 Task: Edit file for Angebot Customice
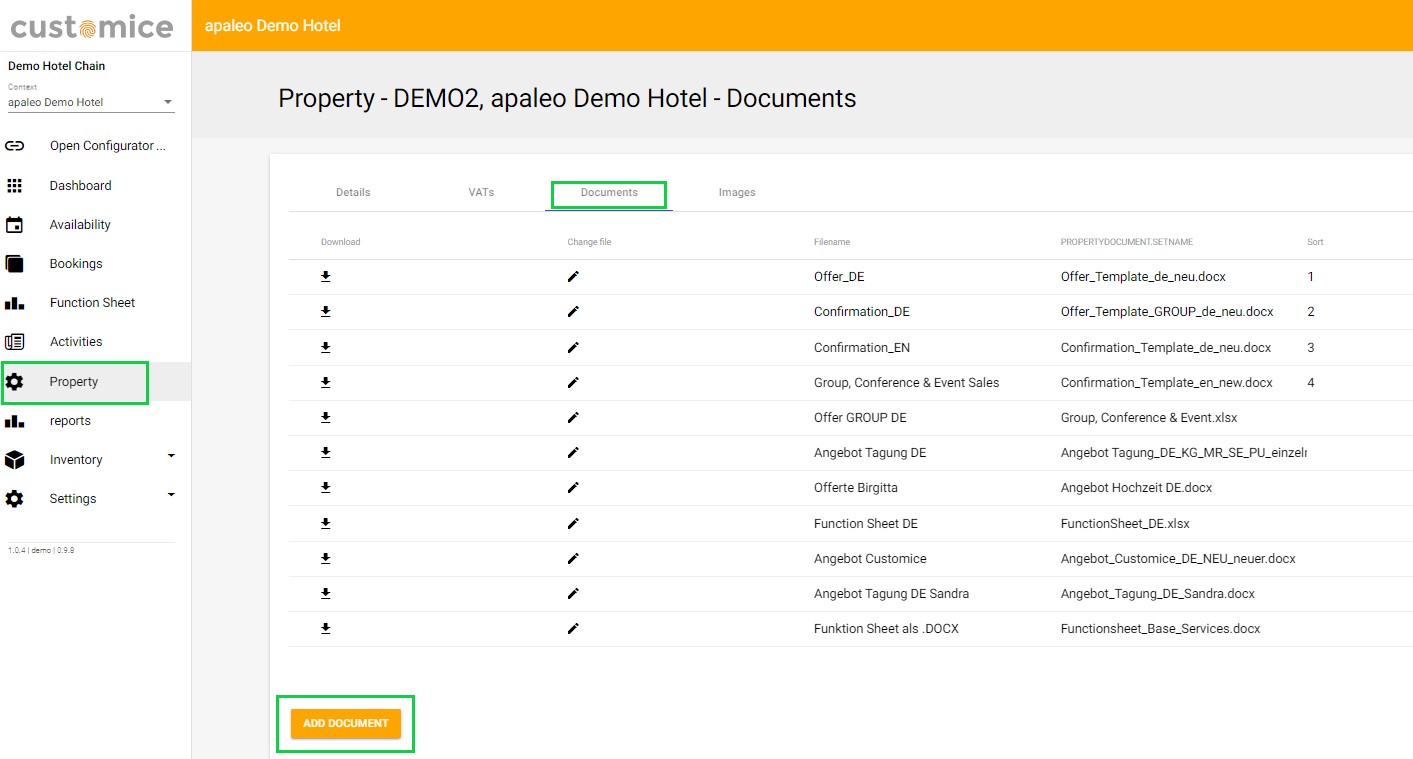coord(573,558)
